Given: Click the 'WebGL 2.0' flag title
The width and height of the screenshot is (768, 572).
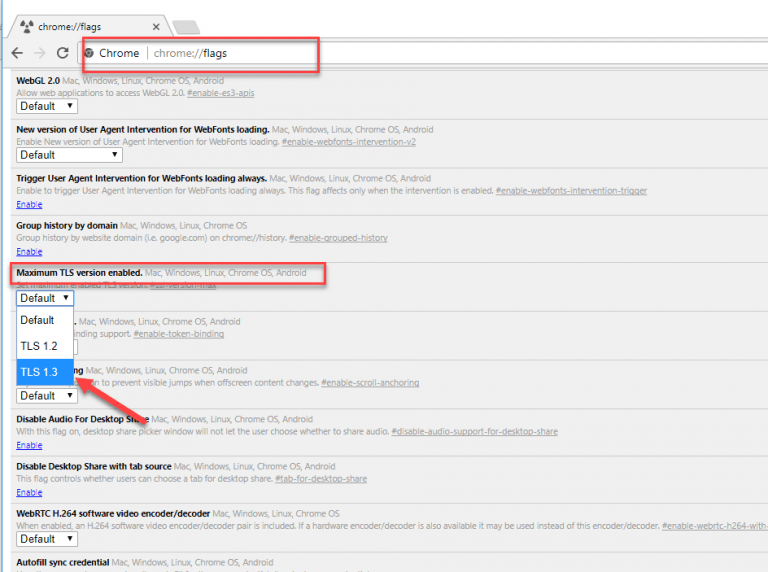Looking at the screenshot, I should click(38, 81).
